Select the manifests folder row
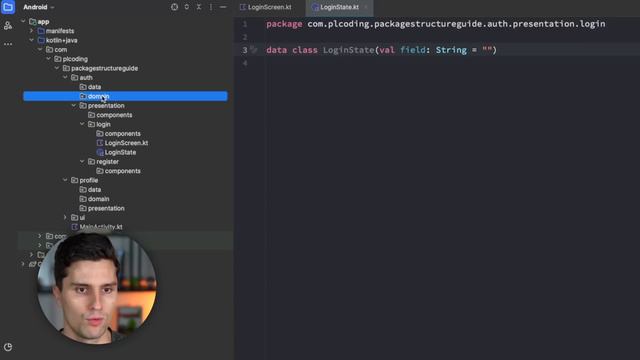Screen dimensions: 640x360 click(x=56, y=31)
